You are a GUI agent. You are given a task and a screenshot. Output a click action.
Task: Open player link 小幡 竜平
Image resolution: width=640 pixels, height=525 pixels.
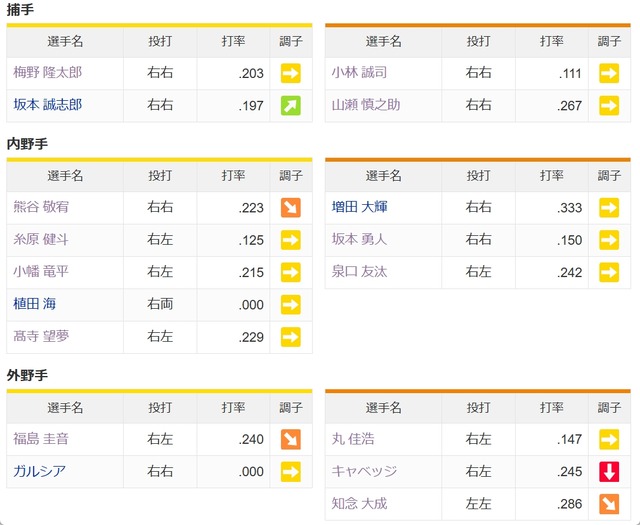(41, 271)
